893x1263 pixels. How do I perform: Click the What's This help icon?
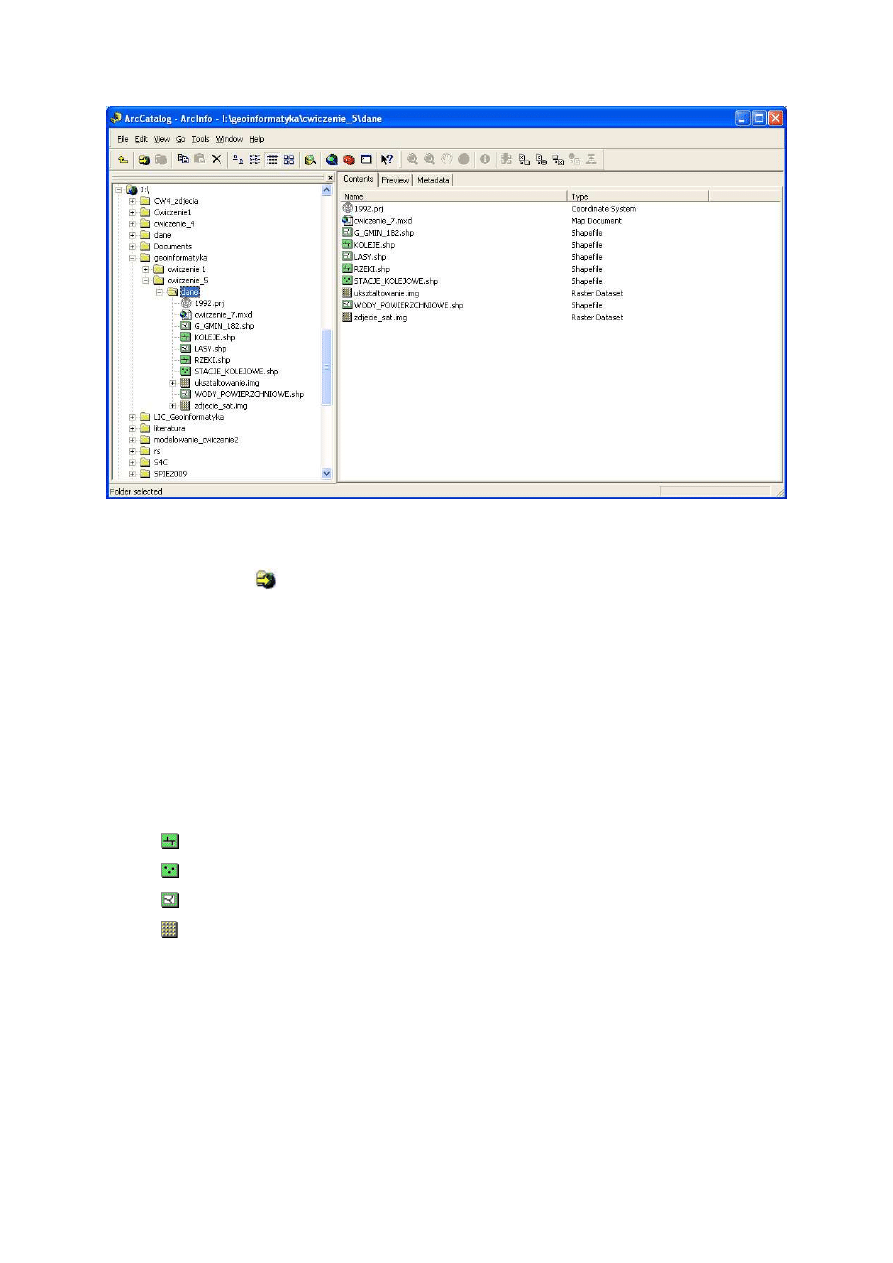(386, 159)
